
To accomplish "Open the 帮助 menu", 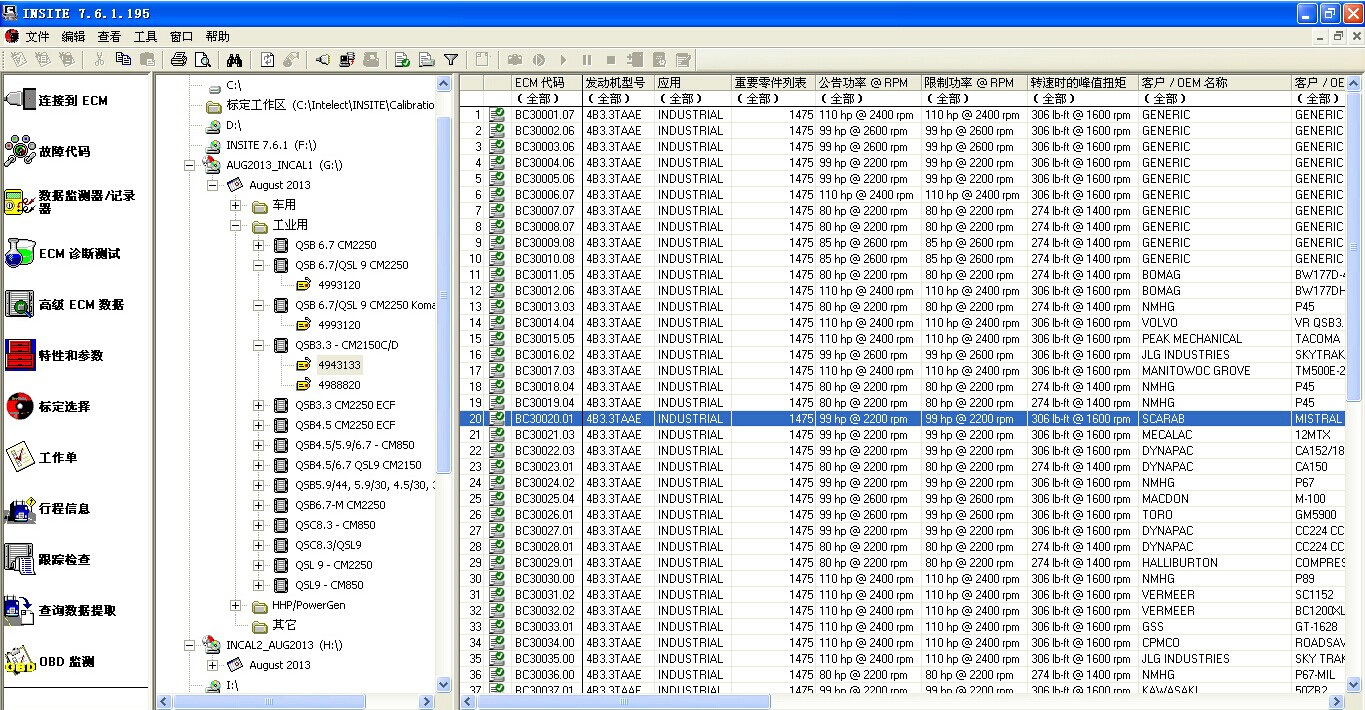I will tap(217, 36).
